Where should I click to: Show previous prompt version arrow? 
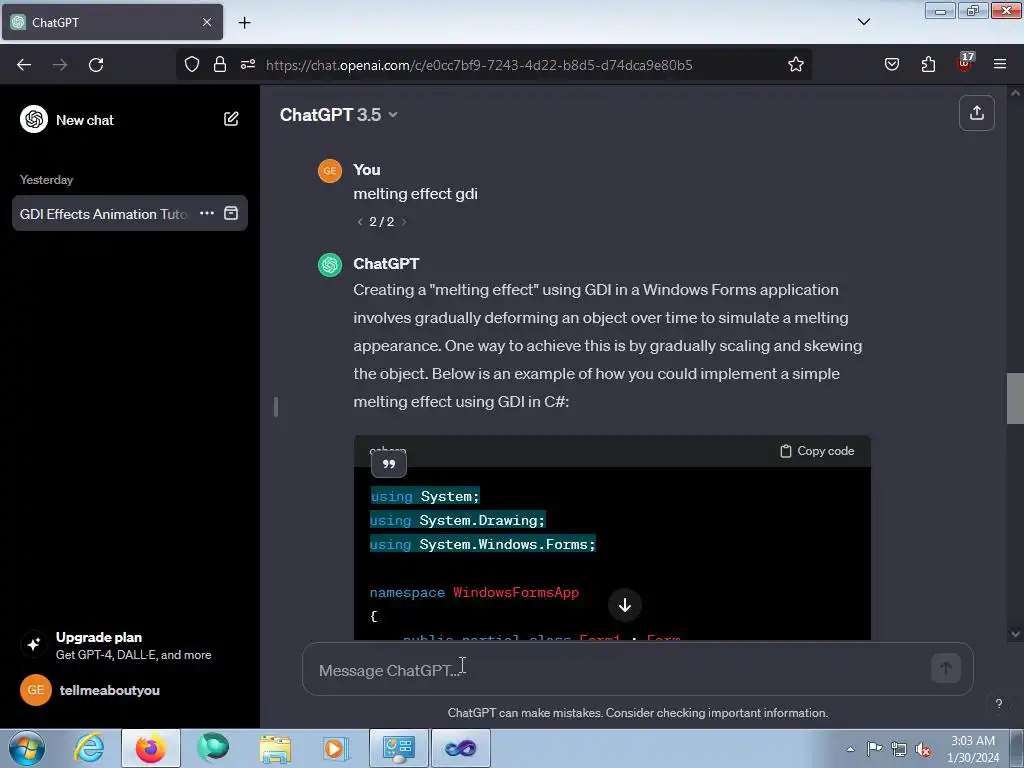tap(360, 222)
